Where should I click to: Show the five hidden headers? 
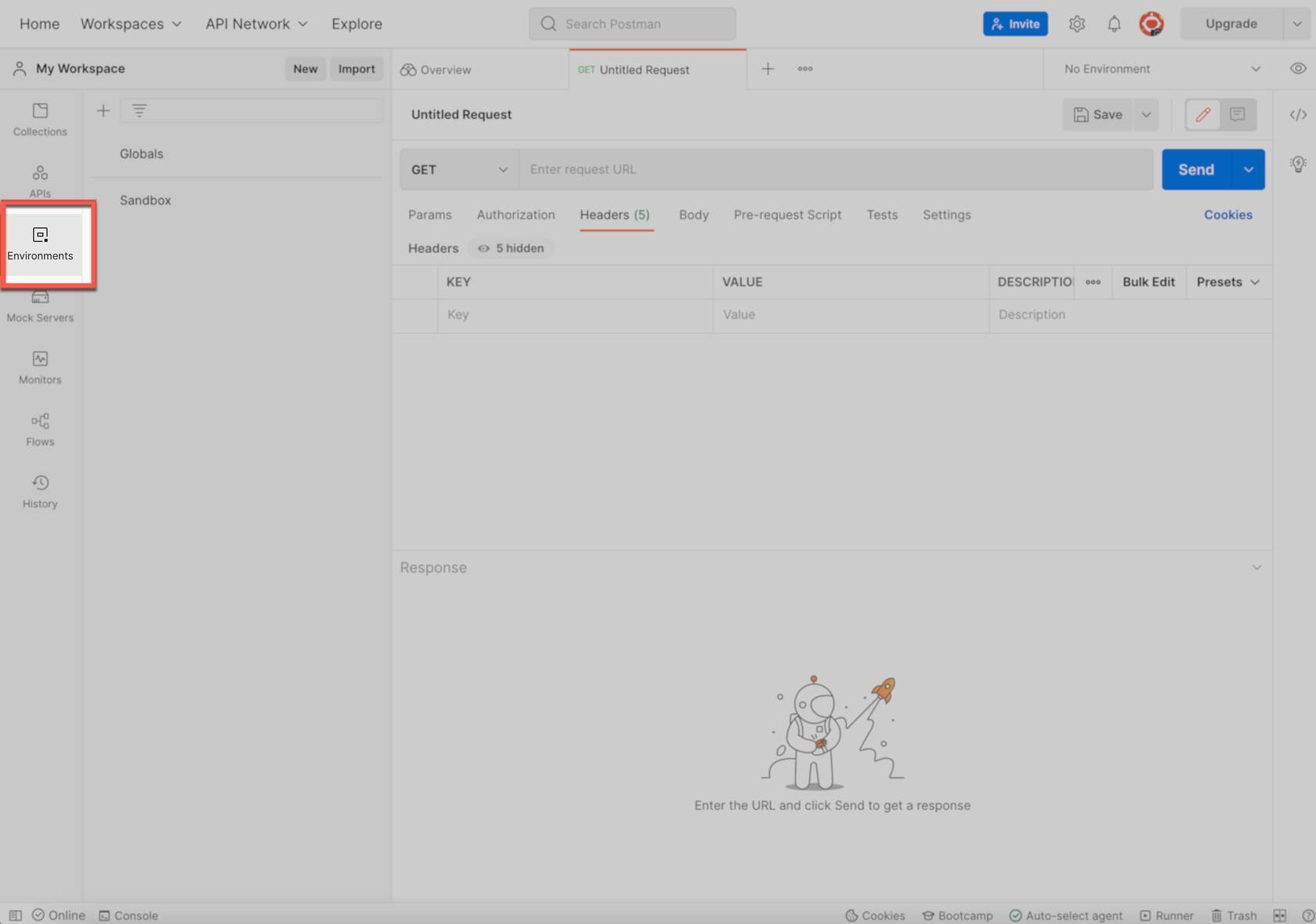point(510,248)
